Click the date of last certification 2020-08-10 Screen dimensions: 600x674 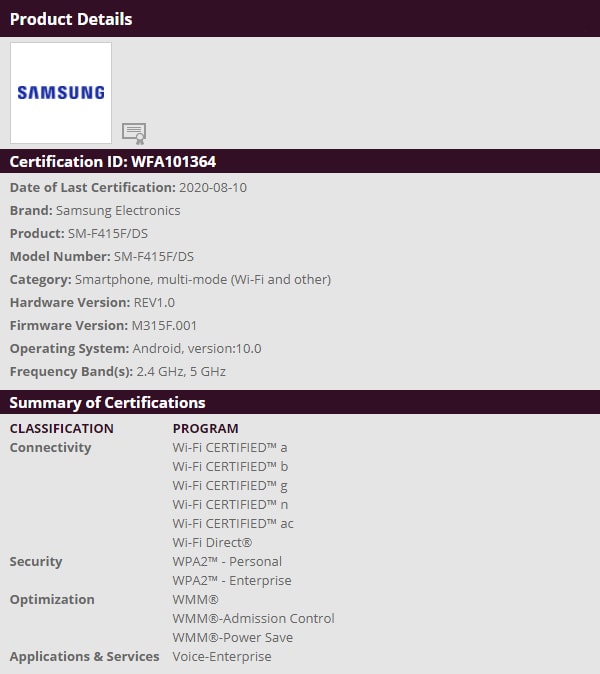click(x=214, y=188)
